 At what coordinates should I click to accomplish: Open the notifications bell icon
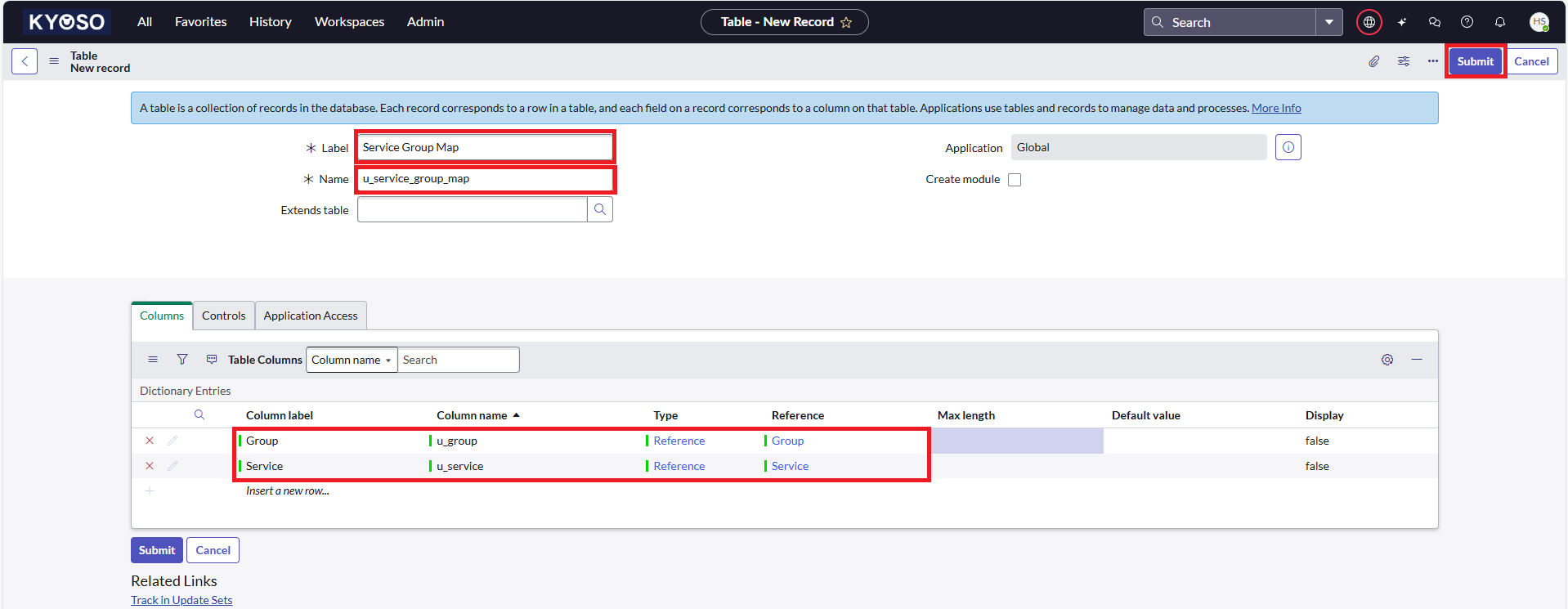(x=1500, y=22)
